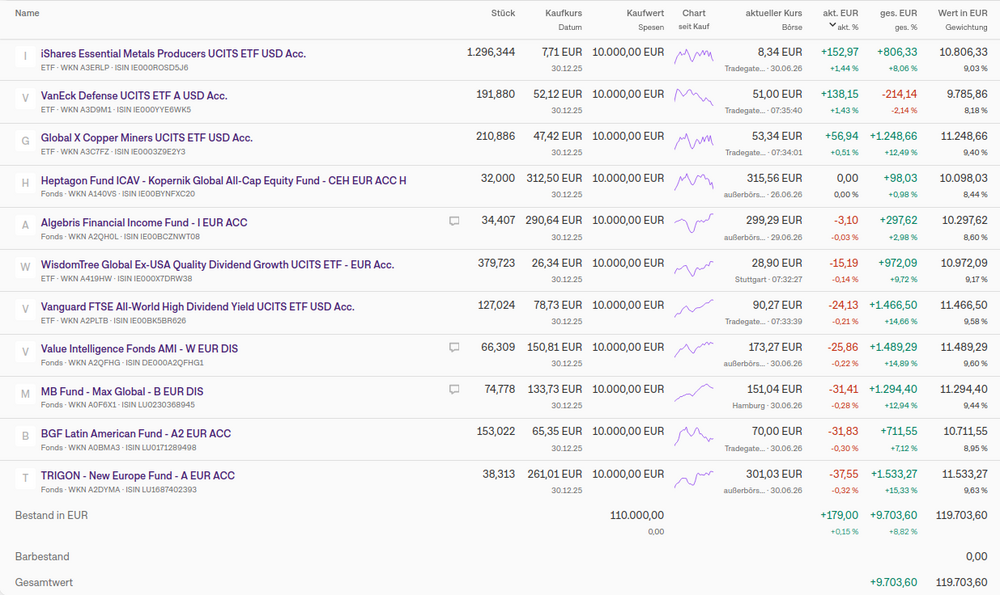This screenshot has height=595, width=1000.
Task: Click the 'V' avatar of Vanguard FTSE All-World
Action: click(26, 309)
